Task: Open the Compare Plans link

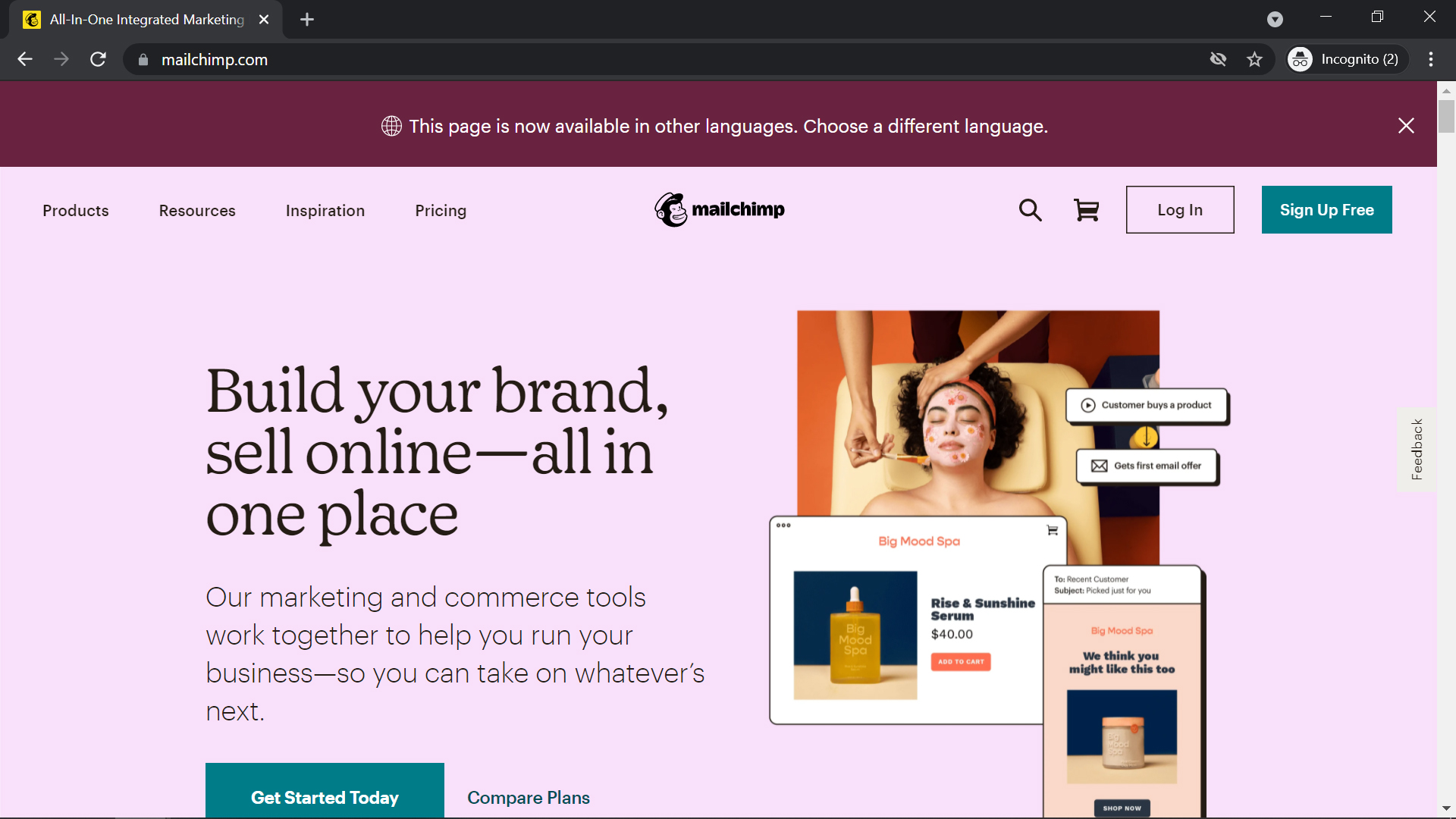Action: click(x=529, y=798)
